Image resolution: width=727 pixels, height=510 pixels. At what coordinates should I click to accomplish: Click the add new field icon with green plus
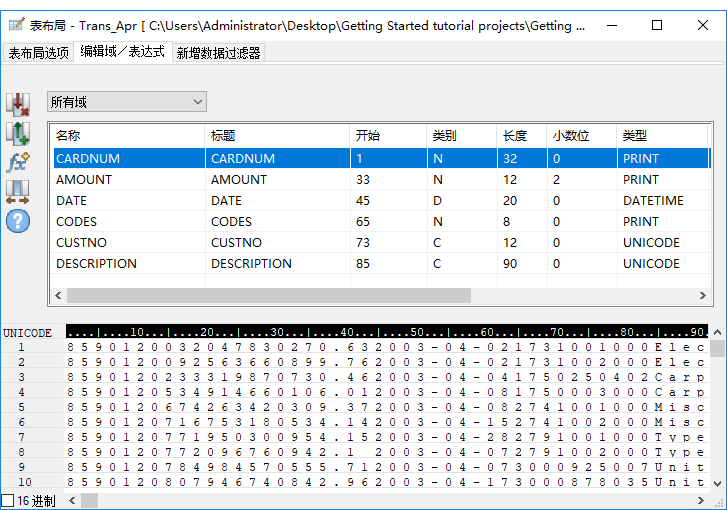coord(18,133)
